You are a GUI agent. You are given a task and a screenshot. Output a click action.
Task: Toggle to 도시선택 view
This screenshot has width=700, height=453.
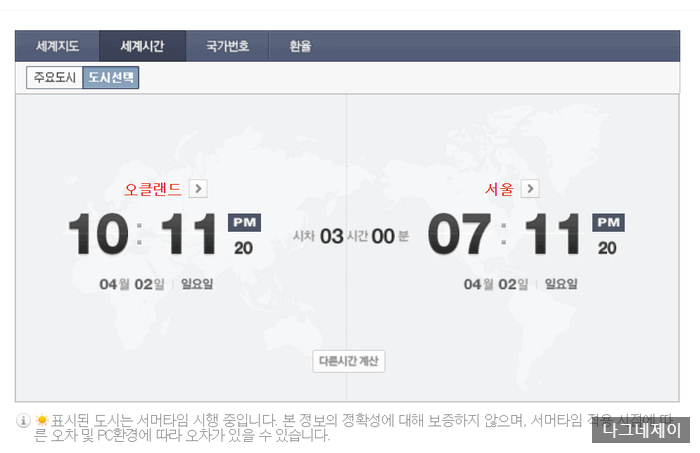tap(111, 78)
